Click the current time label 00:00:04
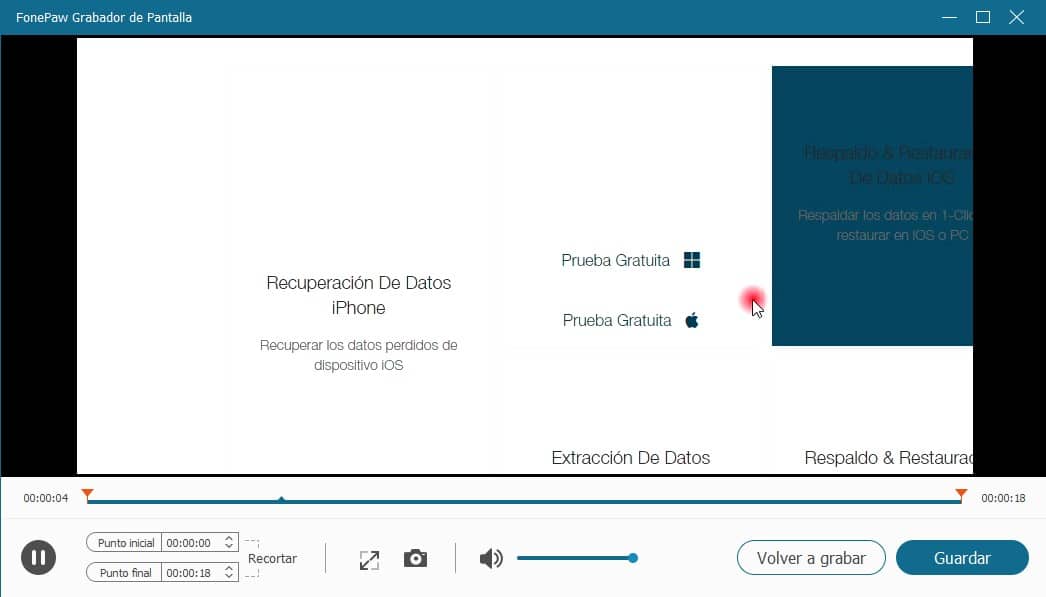This screenshot has width=1046, height=597. [45, 498]
